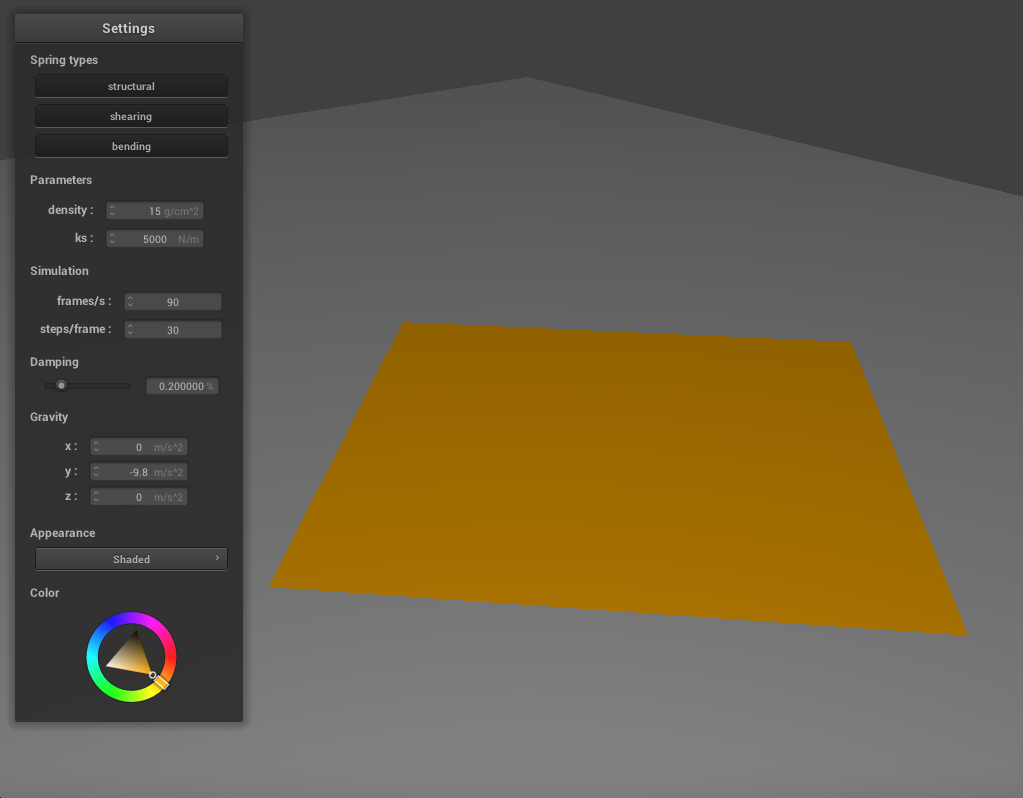Click the gravity x spinner arrows

point(96,447)
